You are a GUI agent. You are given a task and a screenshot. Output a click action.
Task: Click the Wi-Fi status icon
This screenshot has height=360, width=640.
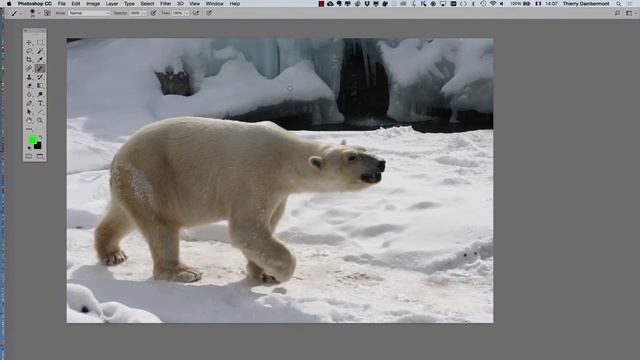pos(493,4)
